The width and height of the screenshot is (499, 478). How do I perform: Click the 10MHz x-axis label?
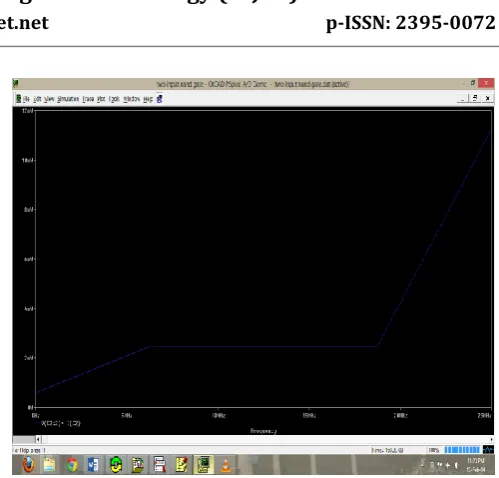click(219, 415)
